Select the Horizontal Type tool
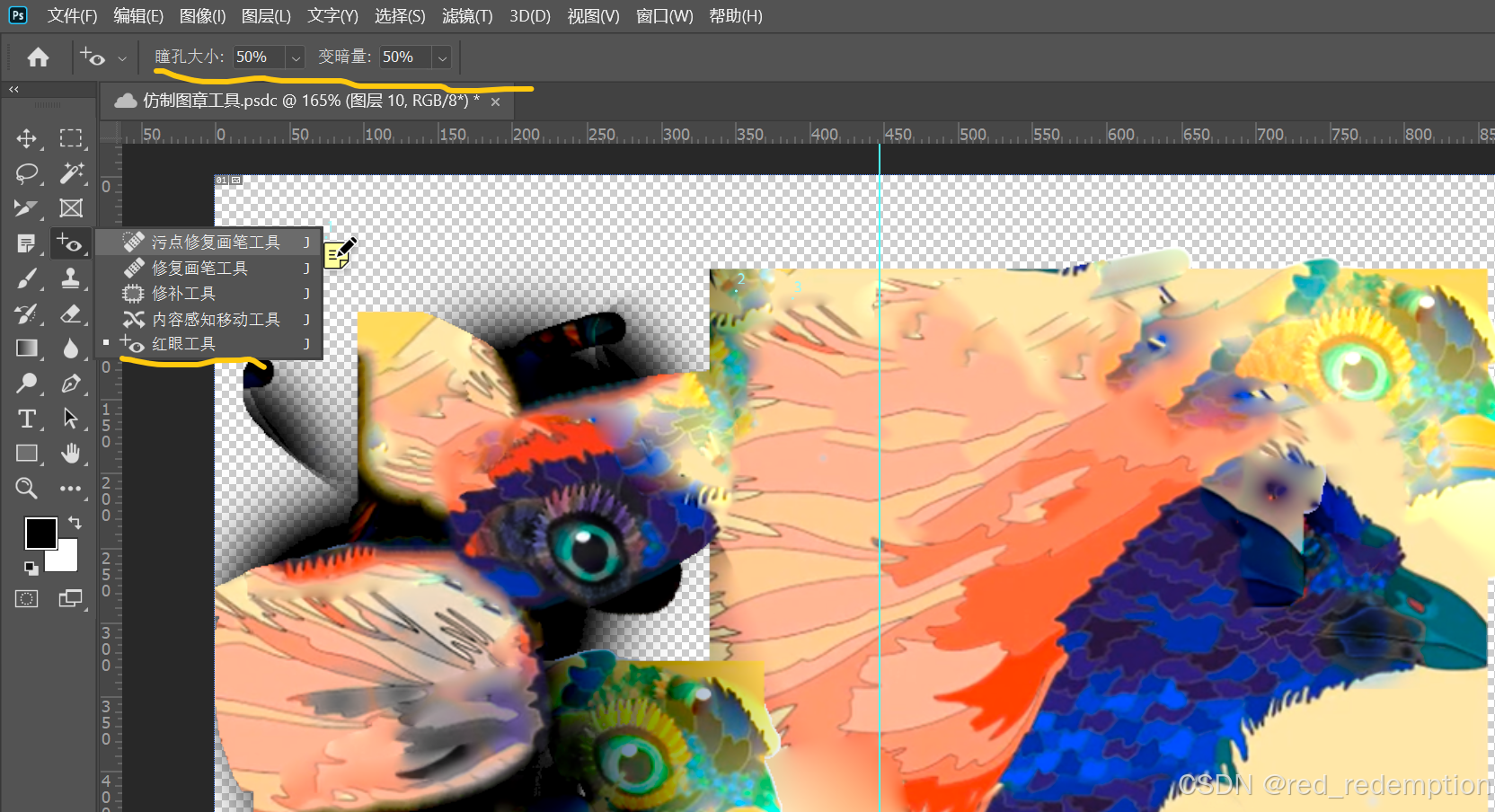This screenshot has height=812, width=1495. 27,419
